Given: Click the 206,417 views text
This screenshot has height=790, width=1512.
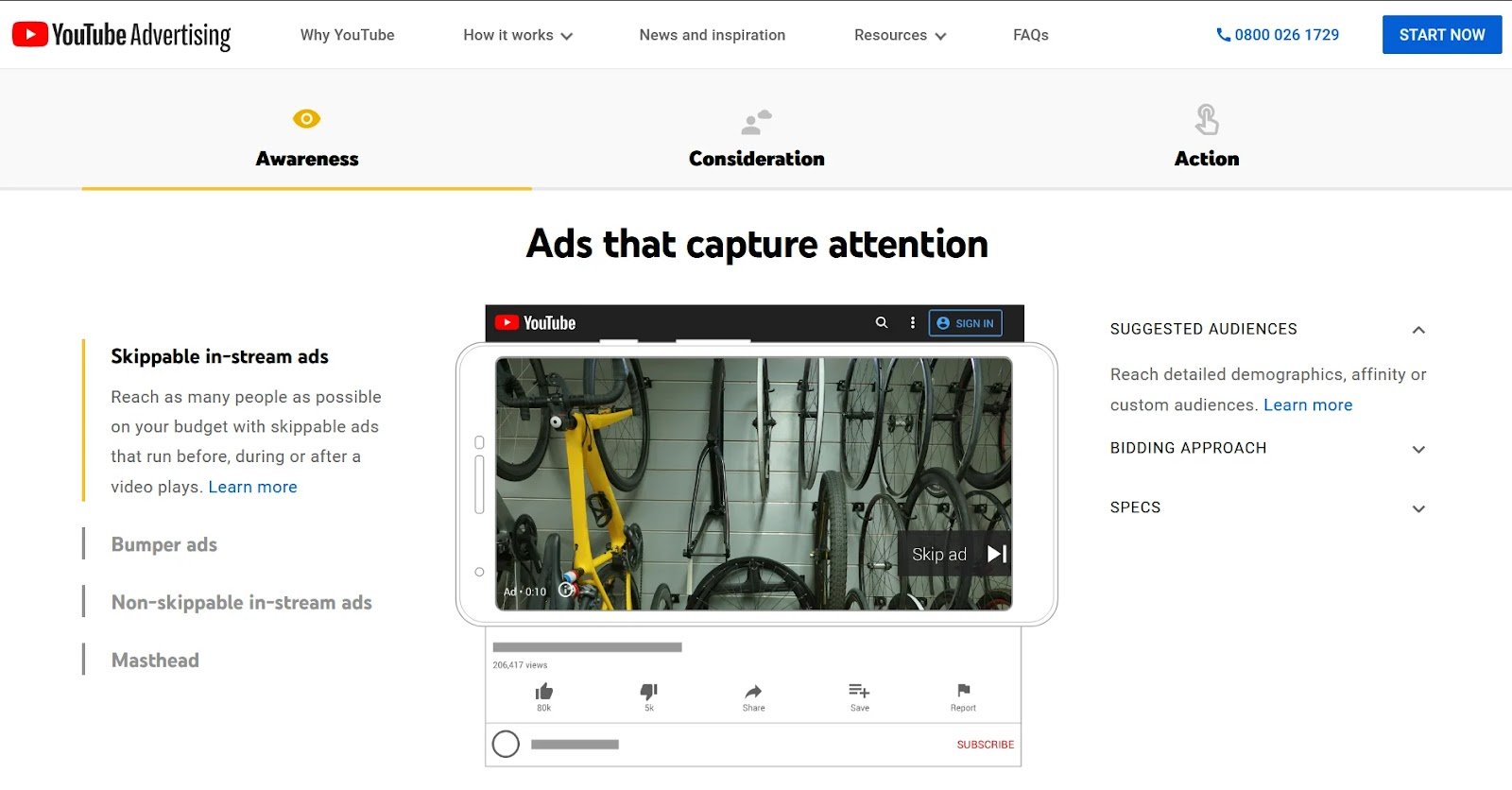Looking at the screenshot, I should tap(520, 665).
